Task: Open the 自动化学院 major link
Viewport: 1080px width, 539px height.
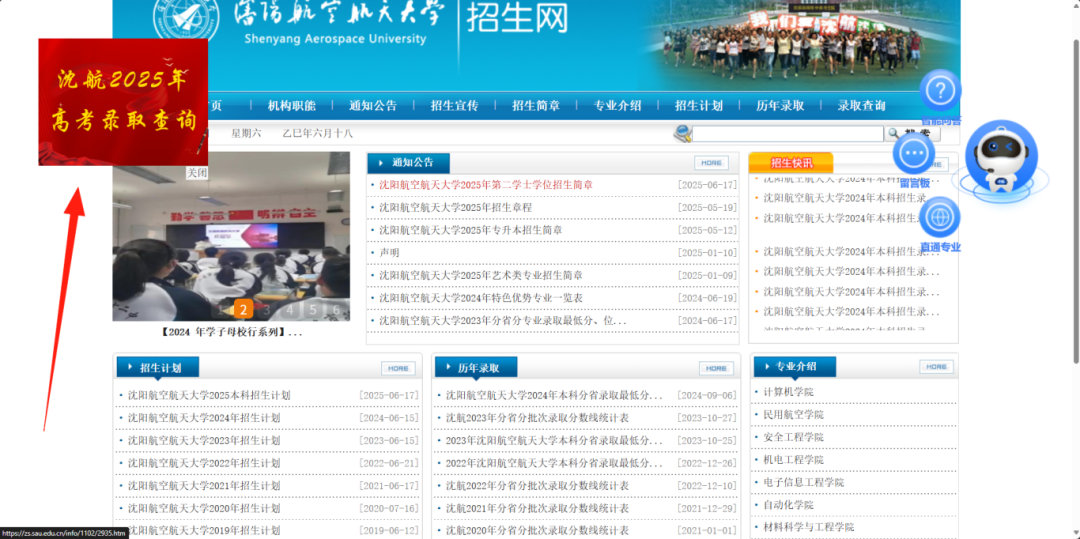Action: 788,505
